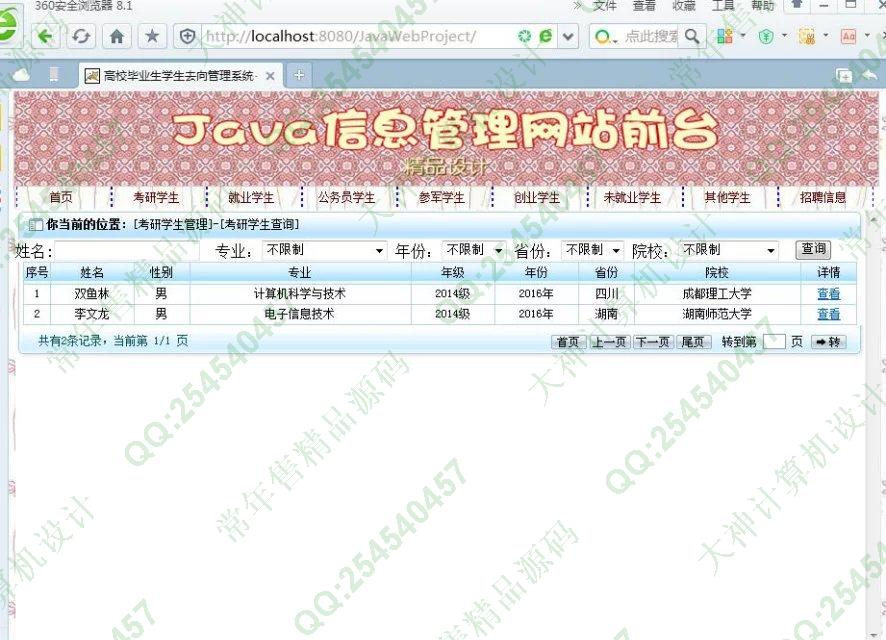Click the 上一页 pagination button

point(609,342)
